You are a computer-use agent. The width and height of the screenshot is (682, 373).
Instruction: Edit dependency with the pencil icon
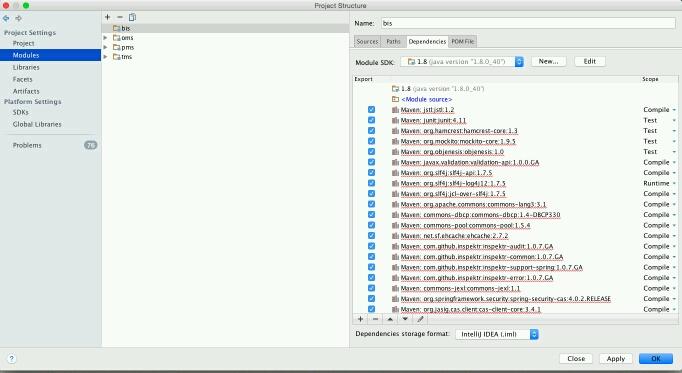click(x=420, y=319)
